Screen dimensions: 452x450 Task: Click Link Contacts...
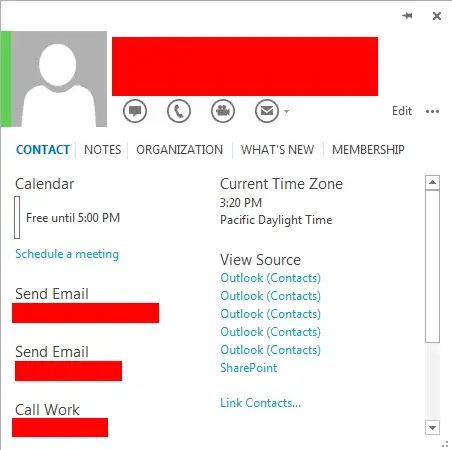260,403
